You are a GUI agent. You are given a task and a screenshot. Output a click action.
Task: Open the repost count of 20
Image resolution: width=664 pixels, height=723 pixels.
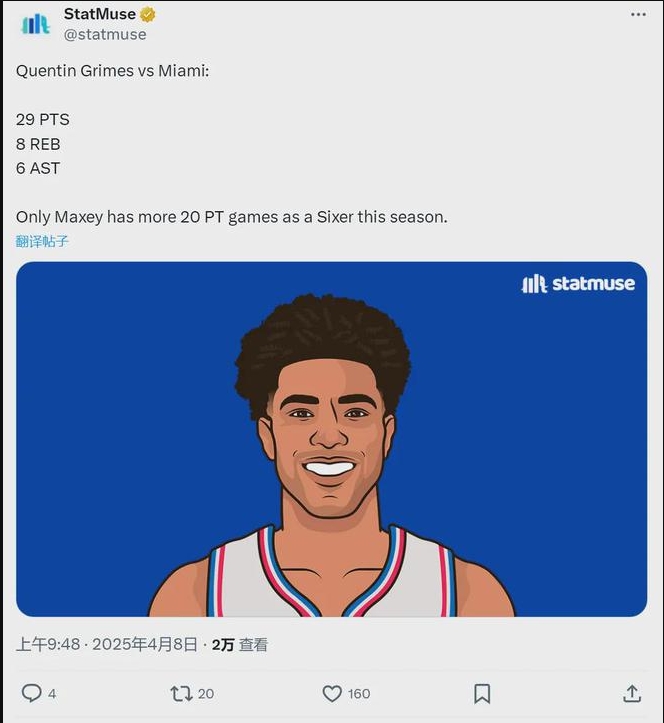click(x=206, y=693)
